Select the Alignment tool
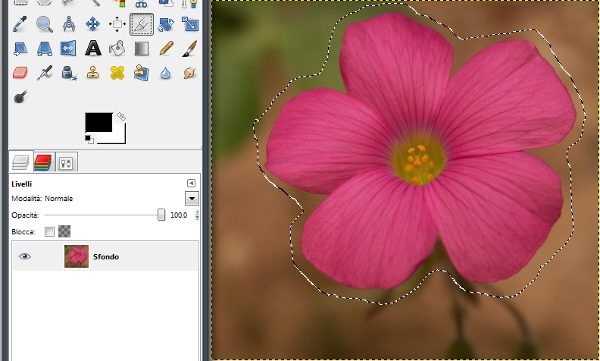 [117, 24]
